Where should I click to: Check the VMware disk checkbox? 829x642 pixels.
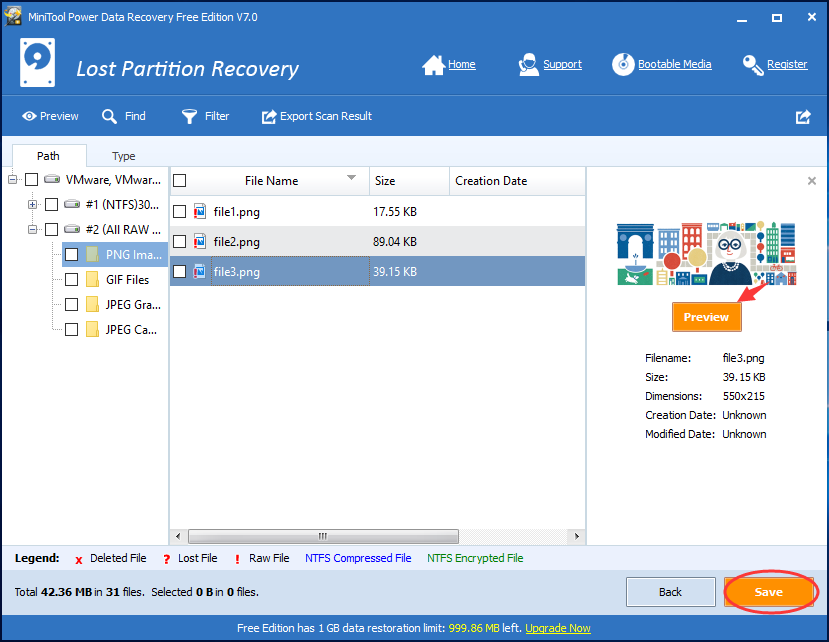(x=32, y=180)
